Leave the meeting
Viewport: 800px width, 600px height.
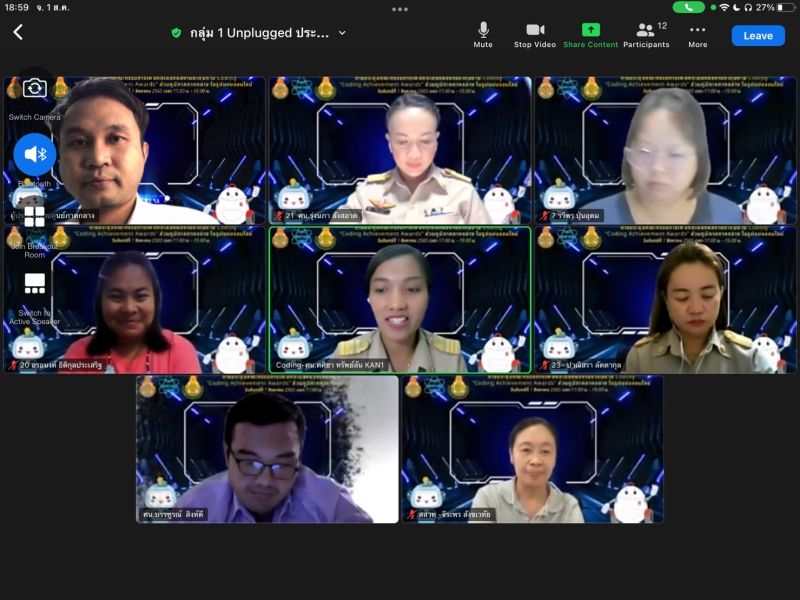758,36
